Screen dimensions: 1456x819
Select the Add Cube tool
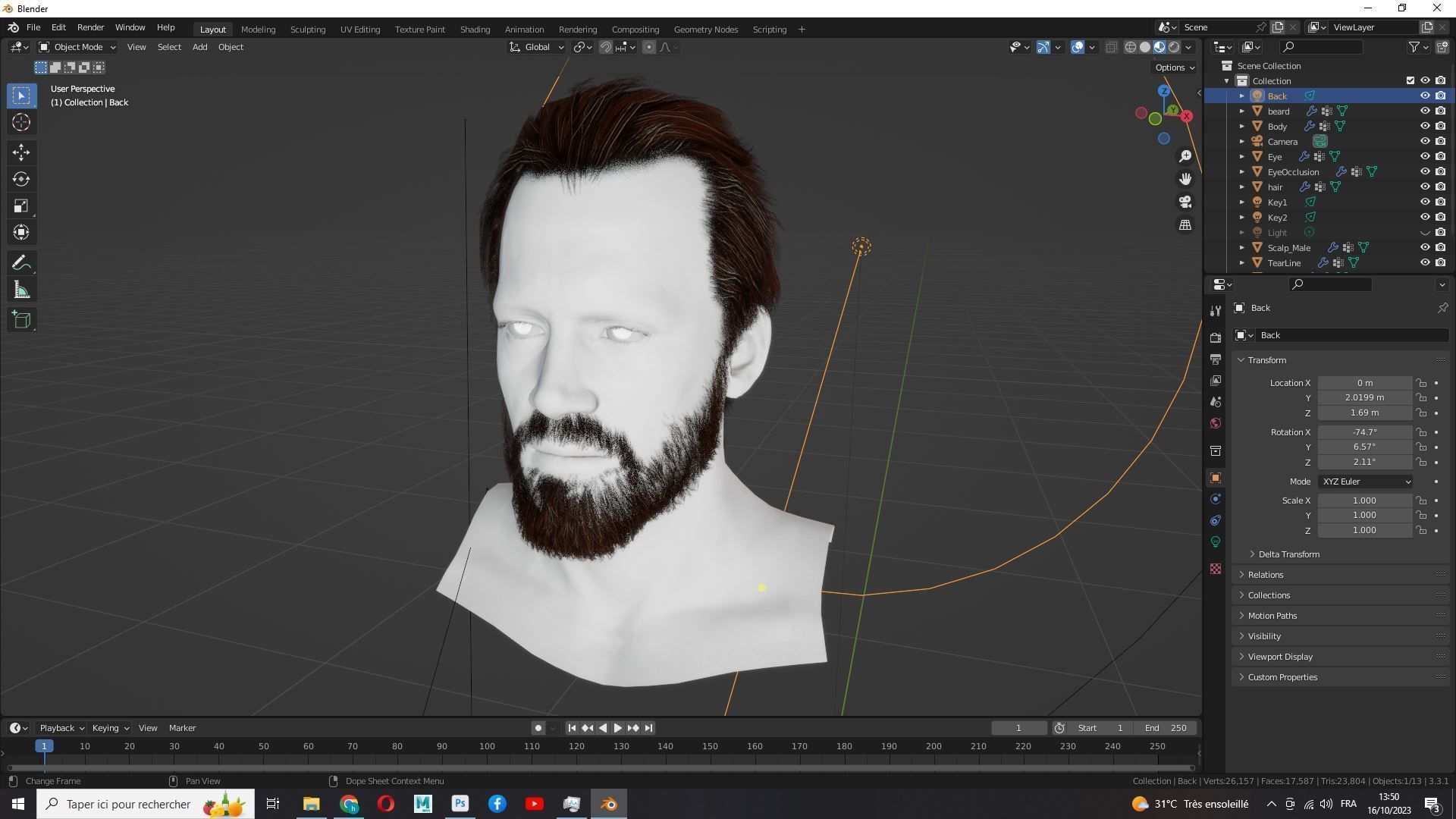(x=21, y=320)
